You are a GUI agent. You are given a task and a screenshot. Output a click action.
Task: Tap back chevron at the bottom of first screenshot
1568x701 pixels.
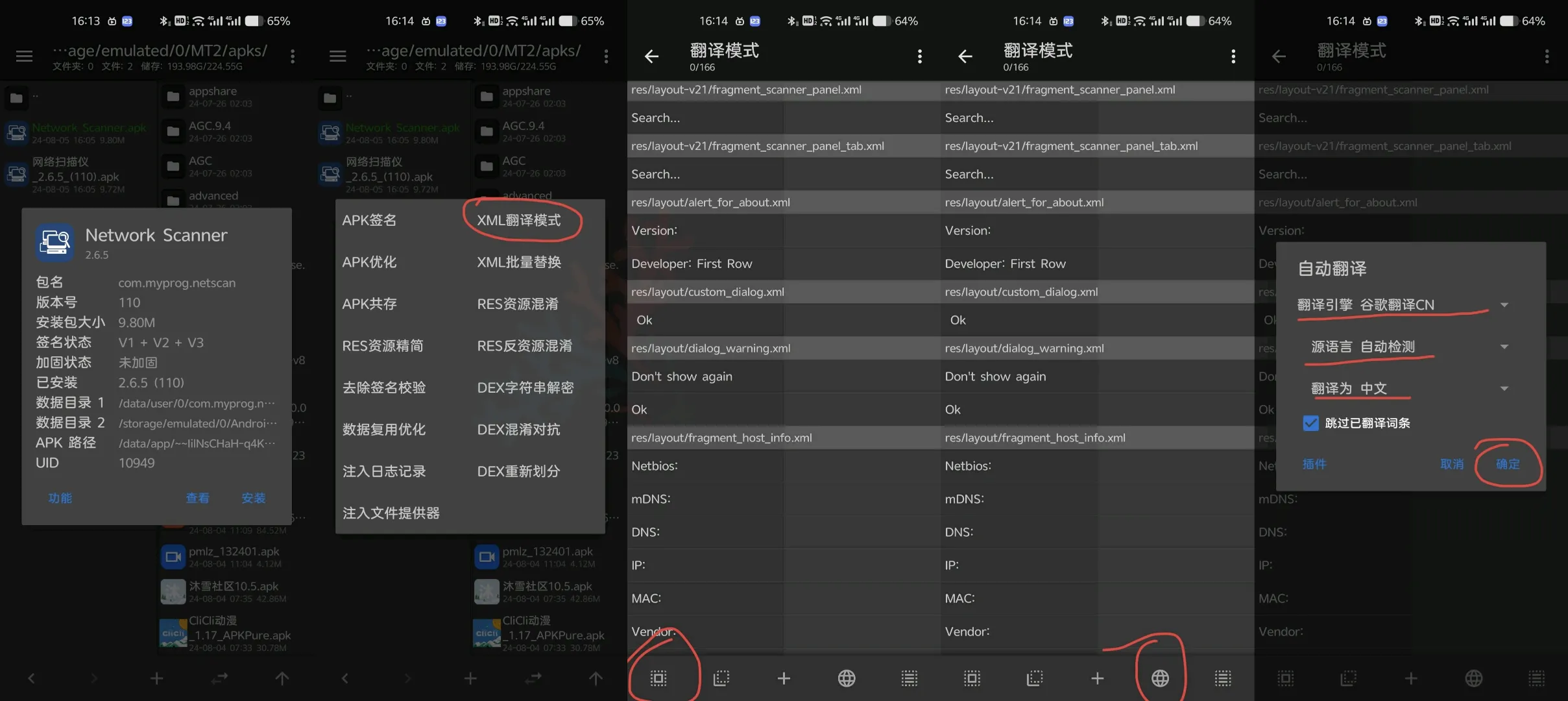coord(31,678)
